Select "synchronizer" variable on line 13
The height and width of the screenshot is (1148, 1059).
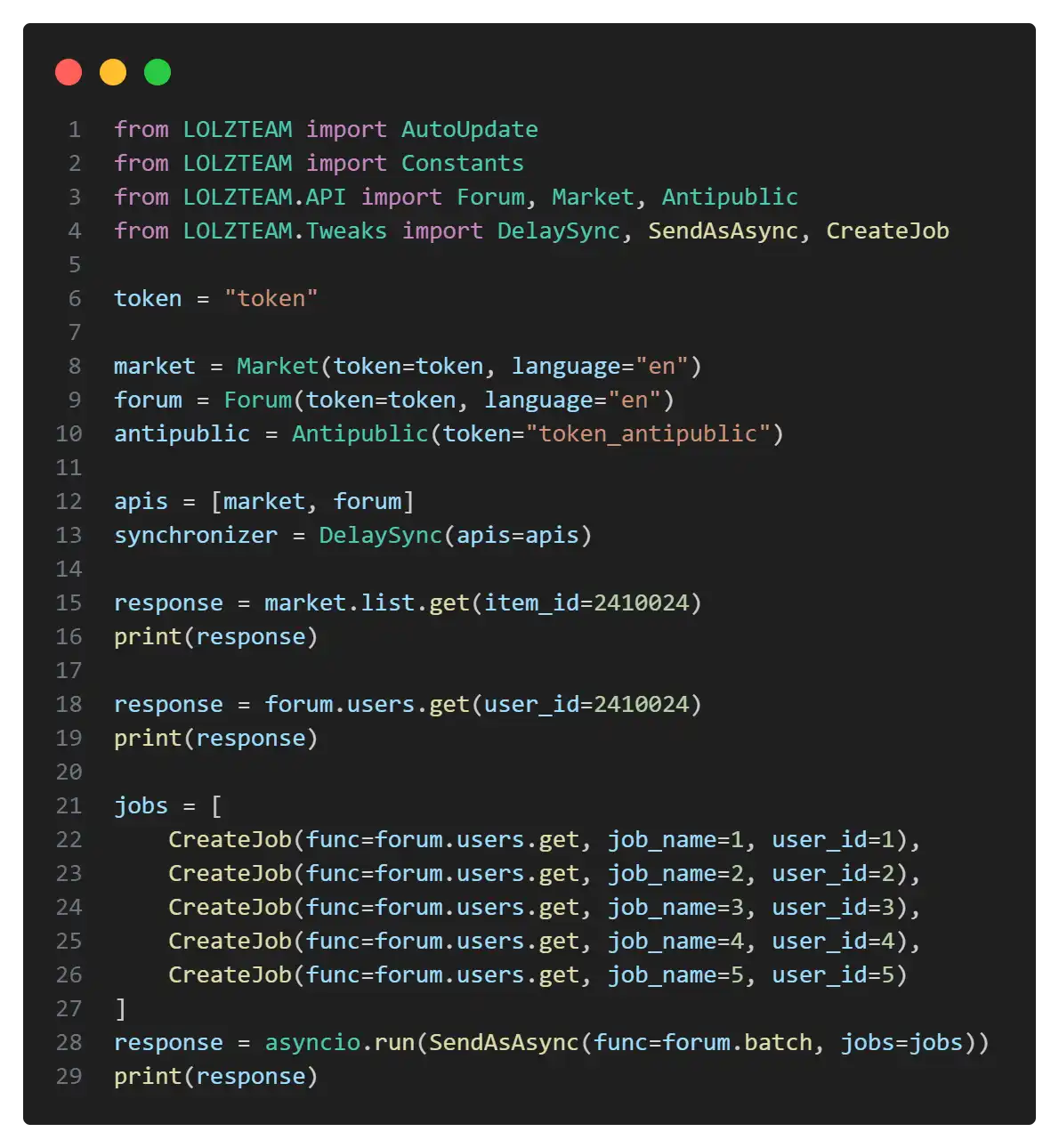[196, 536]
